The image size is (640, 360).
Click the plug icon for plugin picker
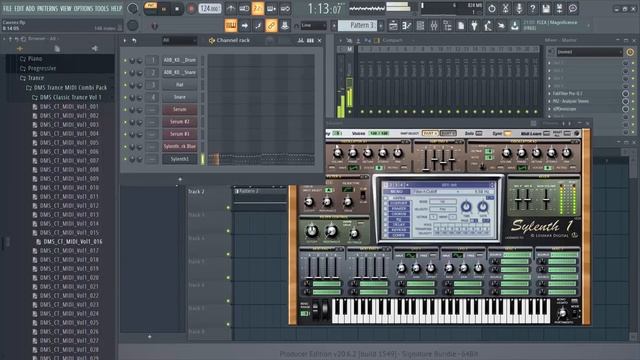(x=474, y=26)
